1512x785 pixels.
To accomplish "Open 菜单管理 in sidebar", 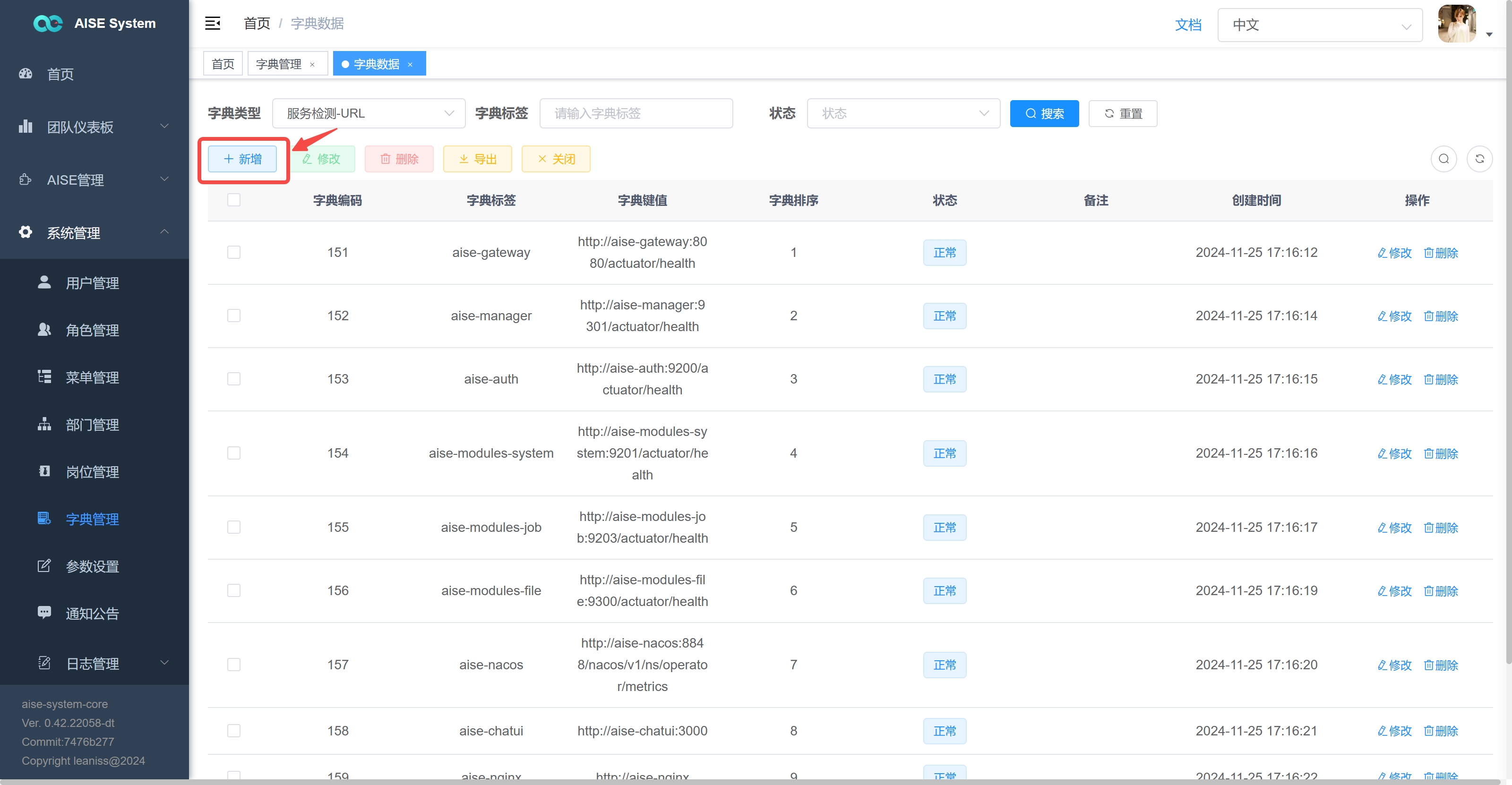I will pos(94,377).
